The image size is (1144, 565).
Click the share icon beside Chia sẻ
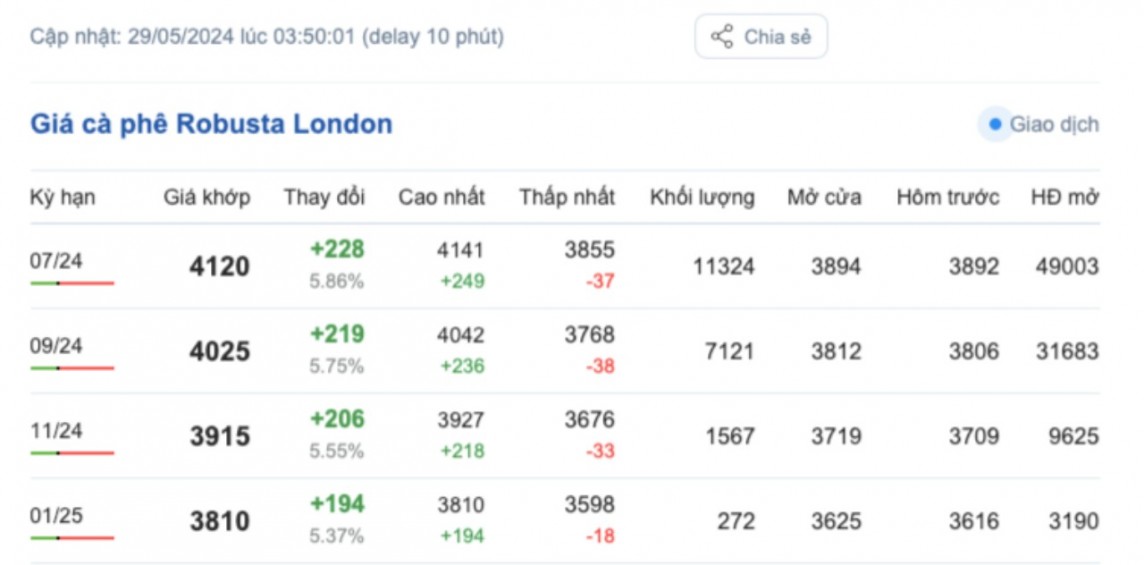click(722, 37)
